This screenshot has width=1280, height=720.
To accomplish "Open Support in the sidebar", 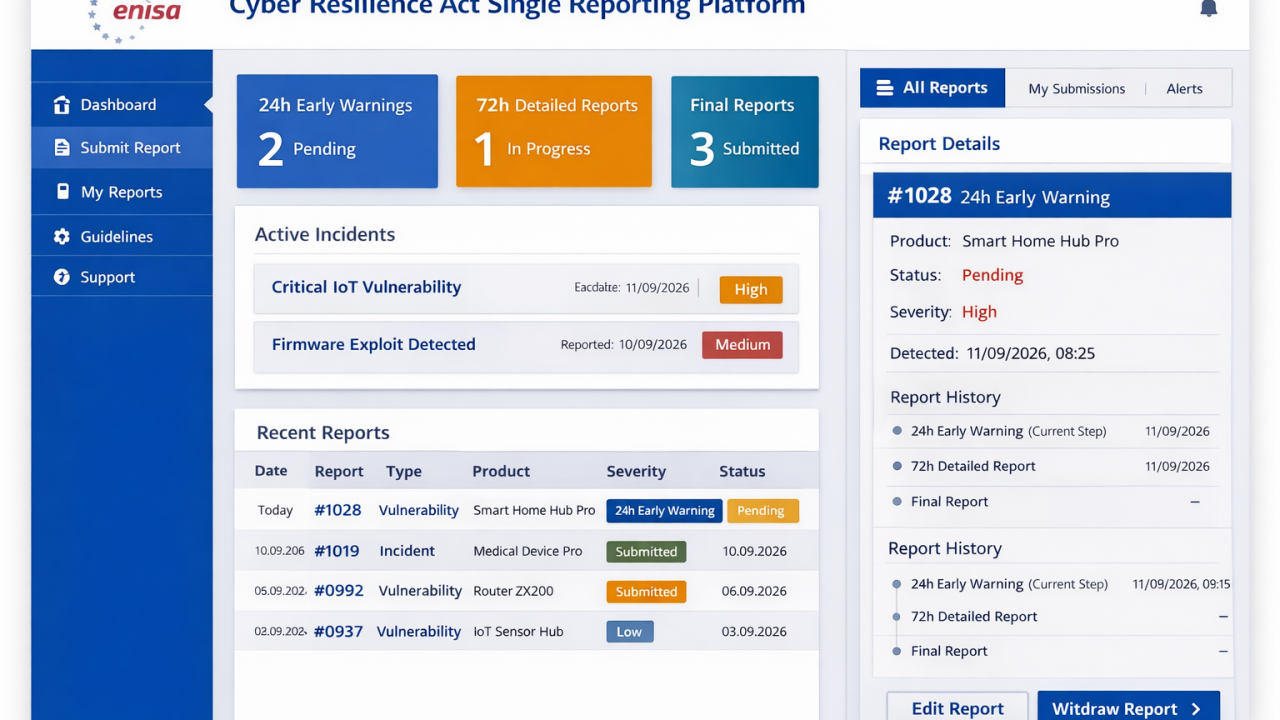I will 122,277.
